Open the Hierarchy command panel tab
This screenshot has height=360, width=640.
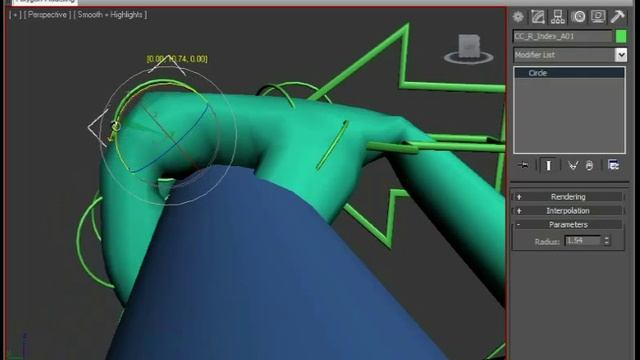pyautogui.click(x=558, y=17)
